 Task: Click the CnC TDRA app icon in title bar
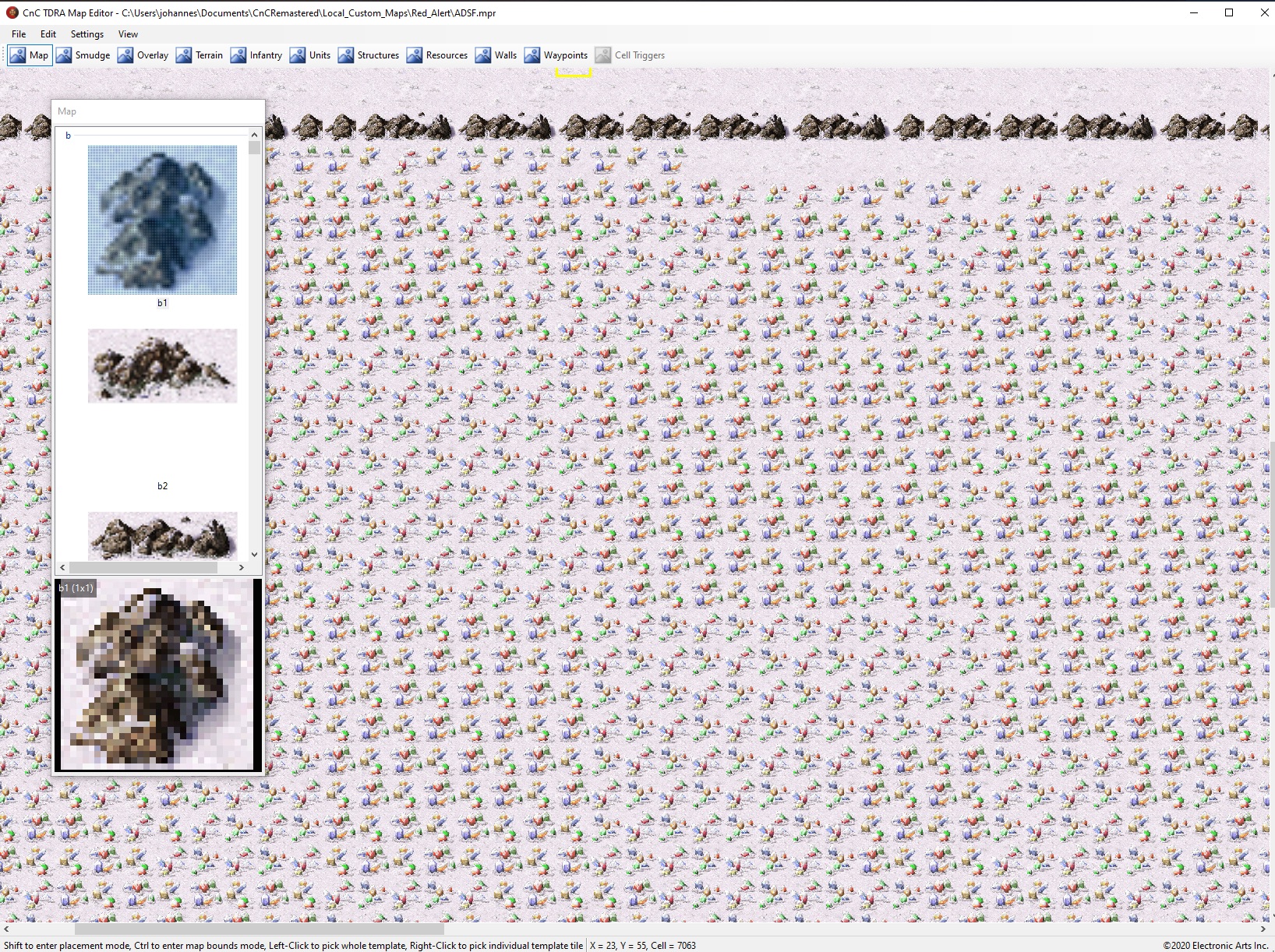[12, 12]
